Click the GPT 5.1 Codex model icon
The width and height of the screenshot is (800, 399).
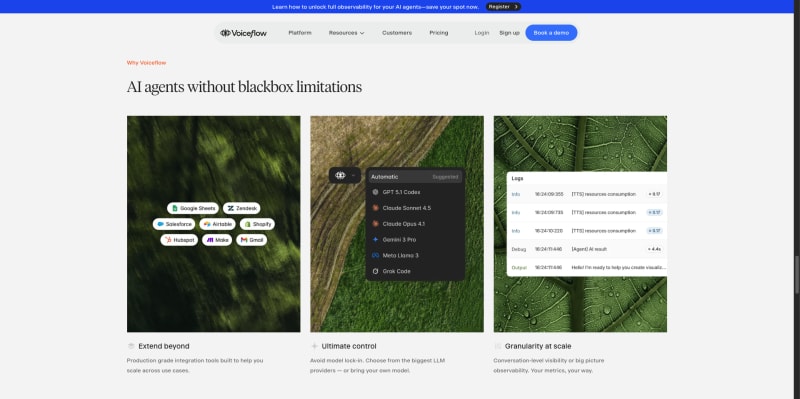point(375,192)
